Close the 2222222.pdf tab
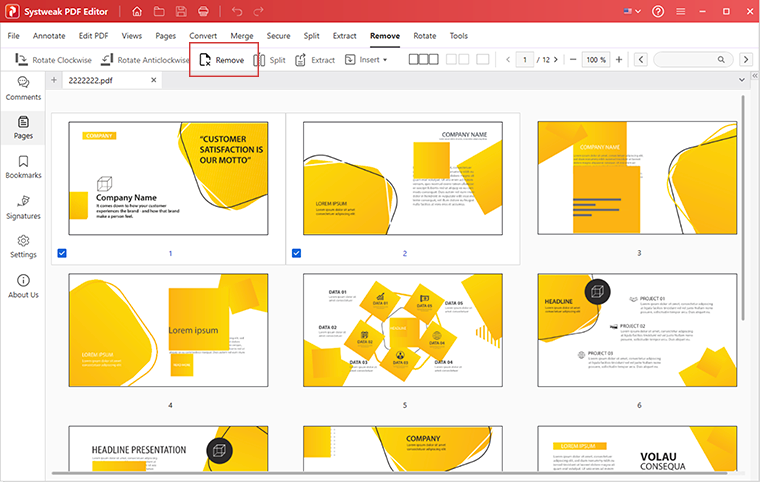The width and height of the screenshot is (760, 482). click(x=154, y=80)
